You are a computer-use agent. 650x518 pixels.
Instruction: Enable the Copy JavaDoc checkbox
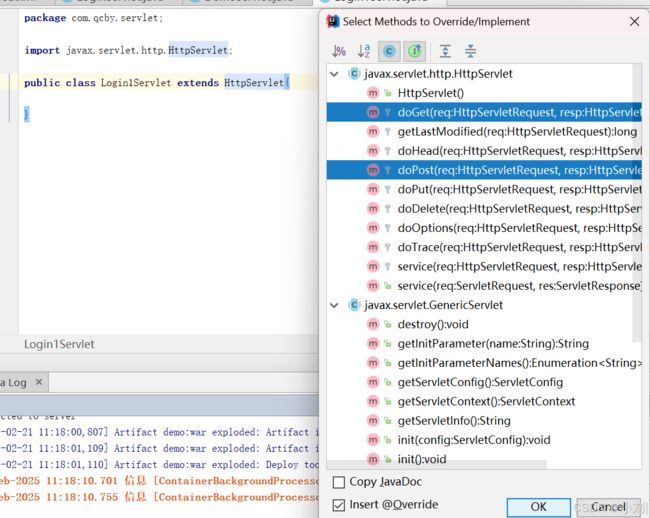coord(339,482)
